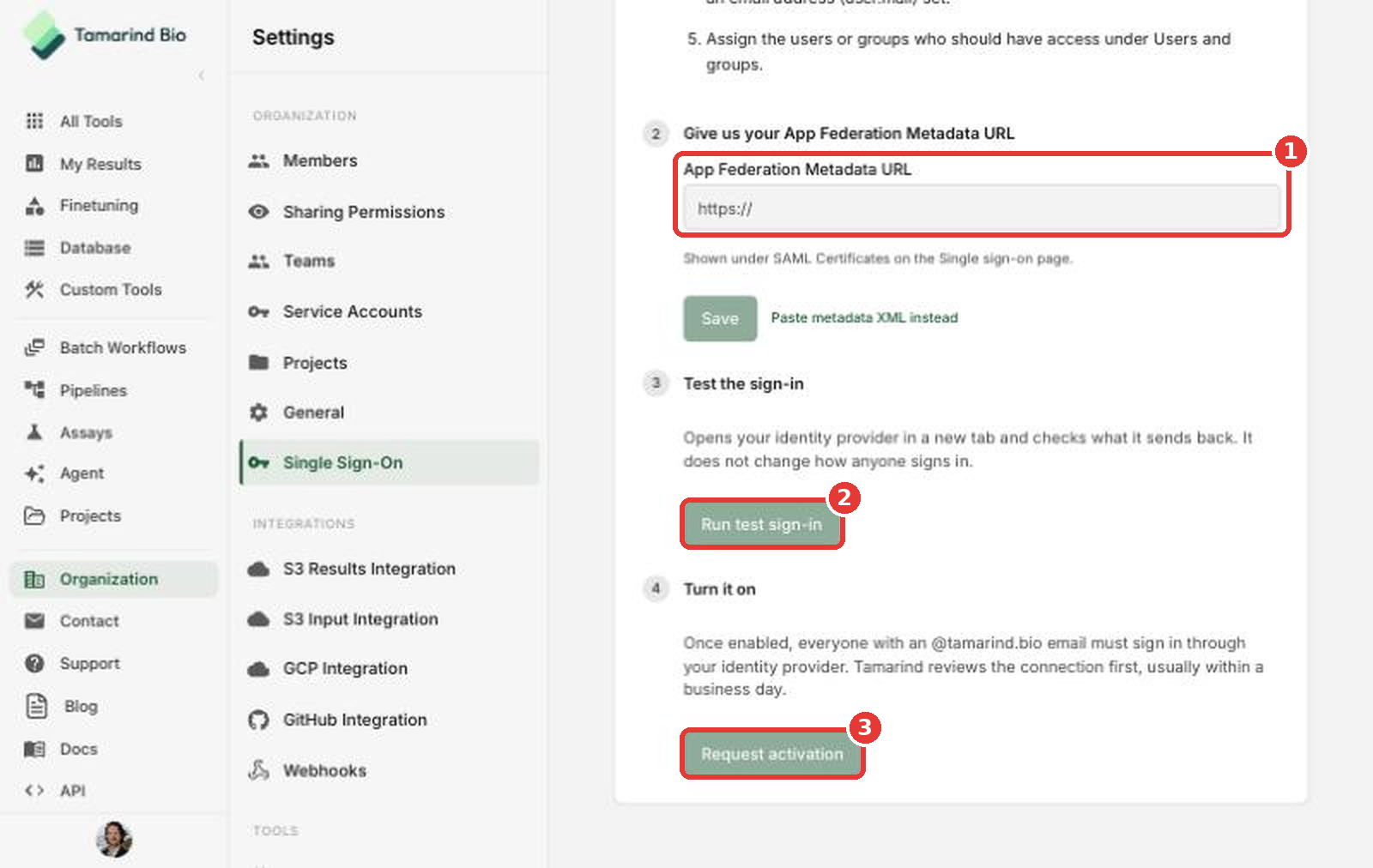The height and width of the screenshot is (868, 1373).
Task: Click the Webhooks icon in settings
Action: click(258, 770)
